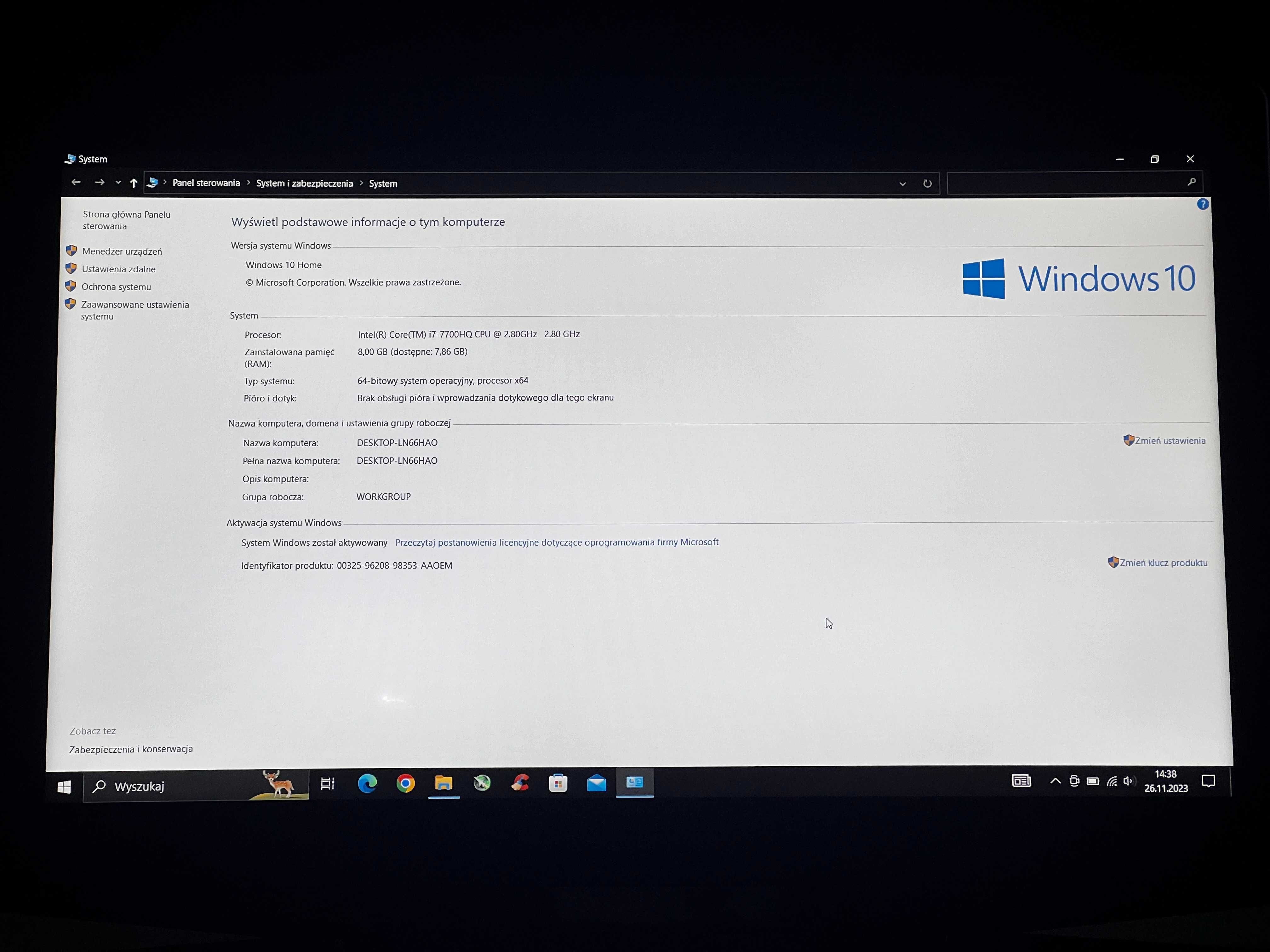
Task: Go back with the left arrow button
Action: click(76, 182)
